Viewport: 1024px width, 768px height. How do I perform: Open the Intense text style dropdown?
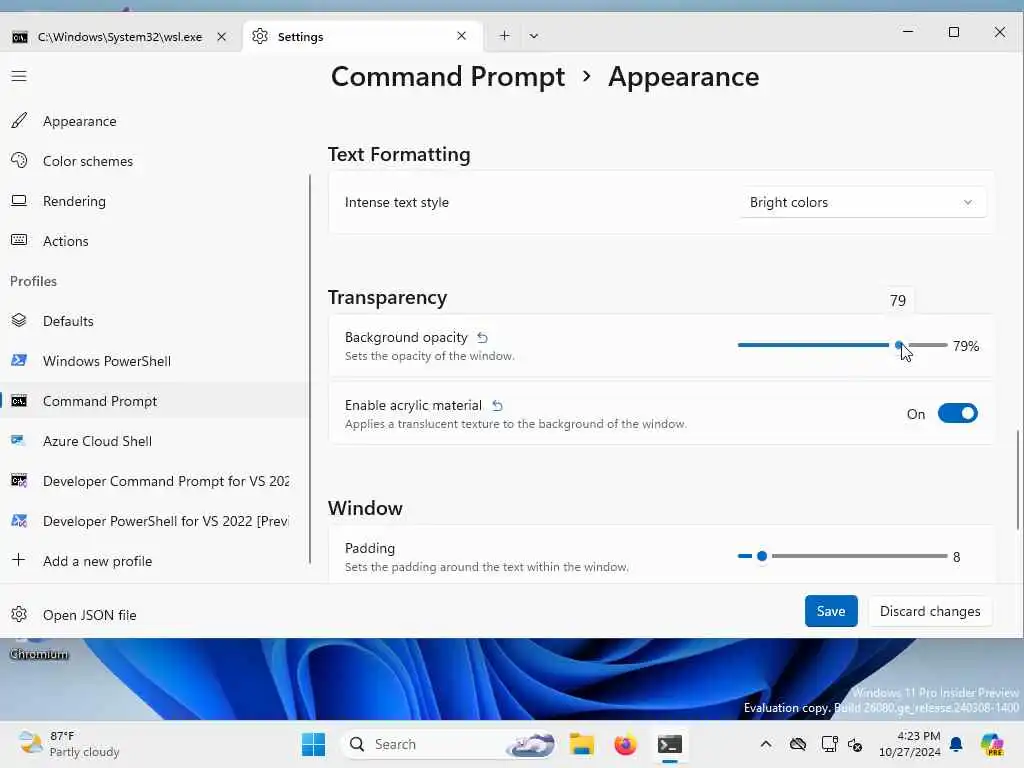coord(862,202)
